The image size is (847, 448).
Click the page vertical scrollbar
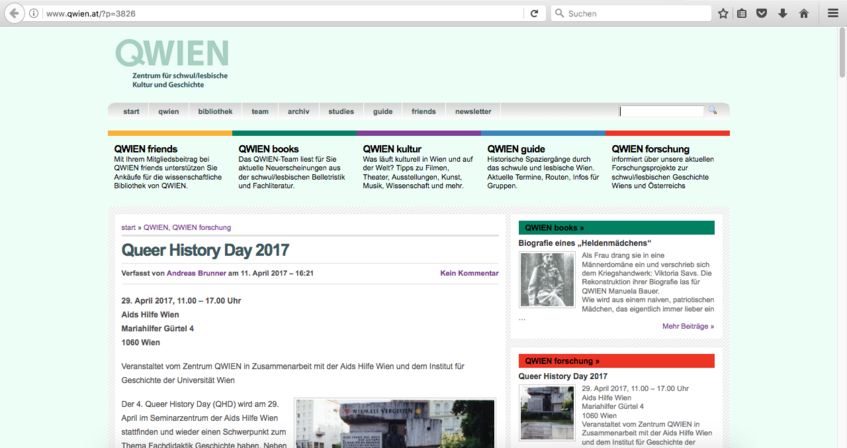pyautogui.click(x=842, y=52)
